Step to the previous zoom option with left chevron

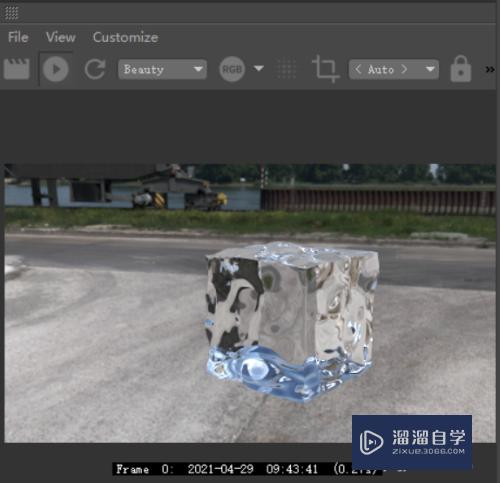click(x=358, y=69)
